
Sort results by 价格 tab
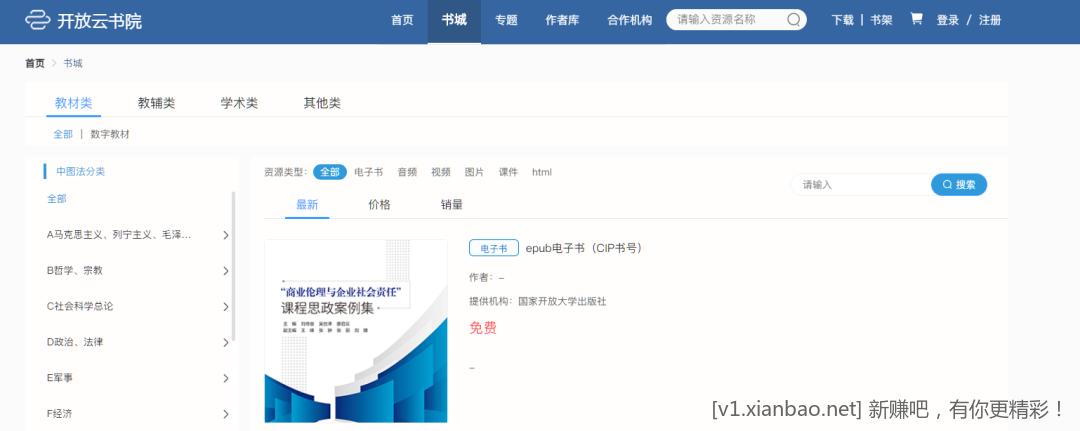tap(379, 205)
